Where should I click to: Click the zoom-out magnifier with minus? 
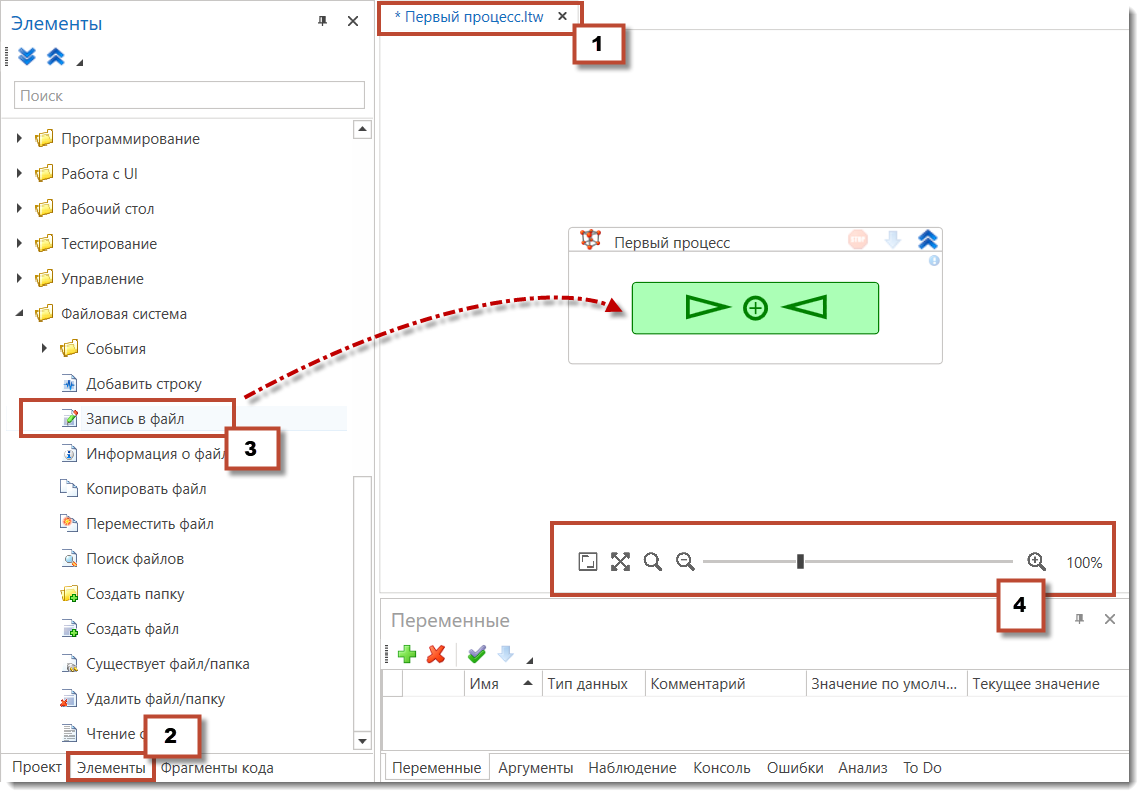click(685, 561)
